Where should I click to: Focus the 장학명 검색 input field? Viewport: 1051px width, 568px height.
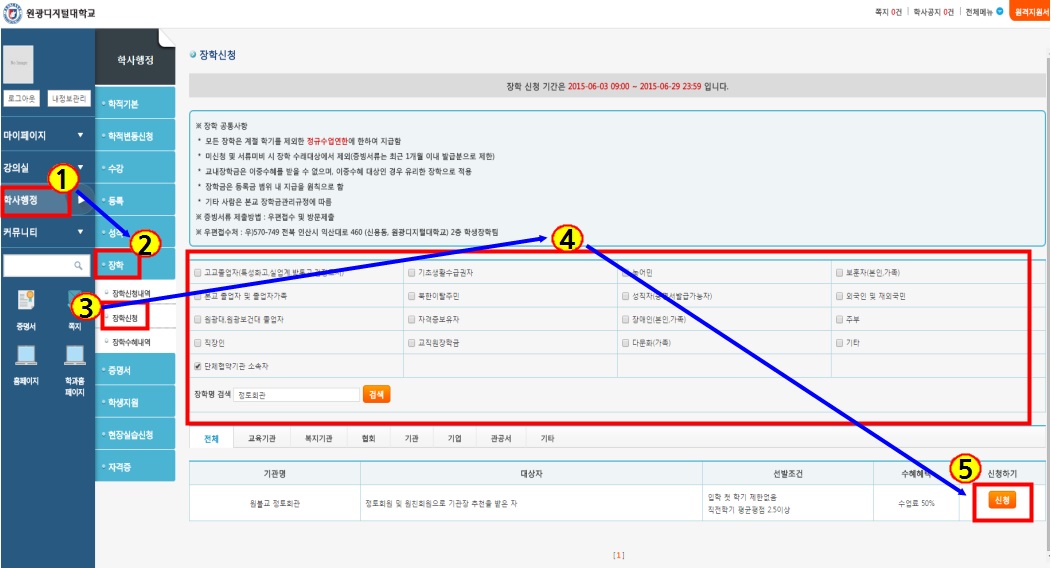(x=297, y=395)
